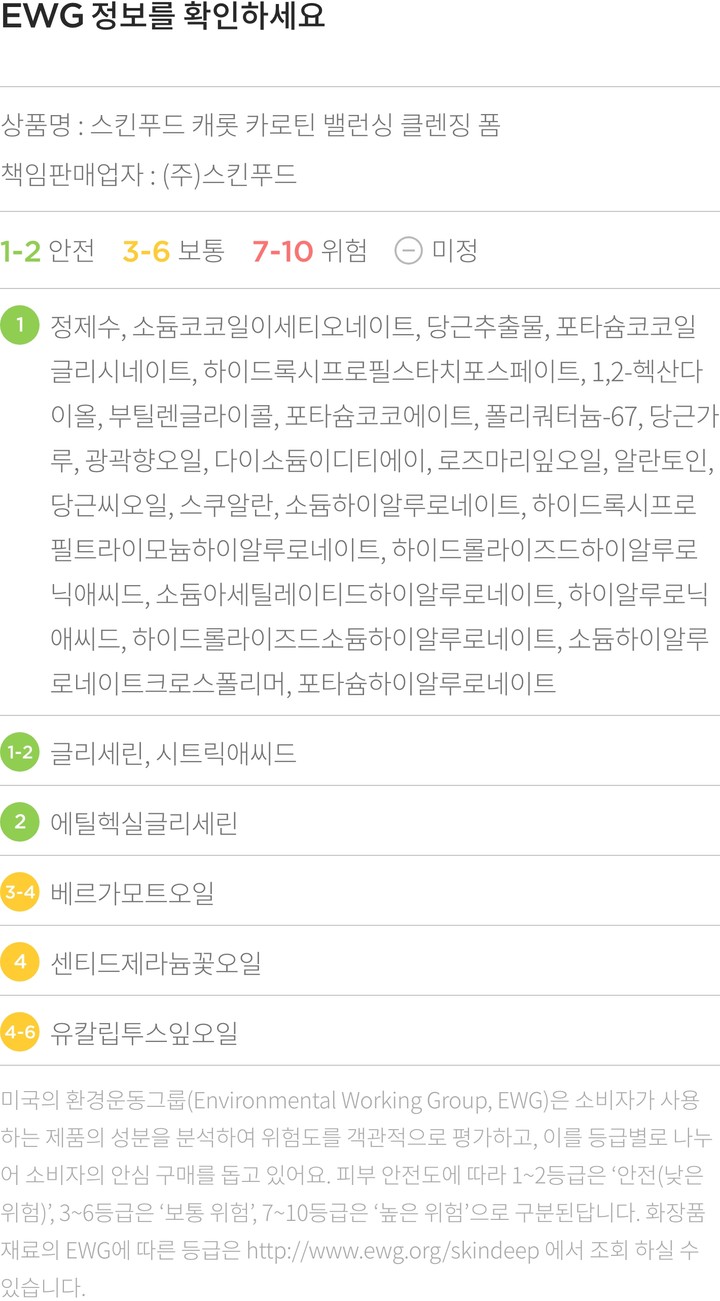Click the ingredient text "글리세린, 시트릭애씨드"

point(173,752)
